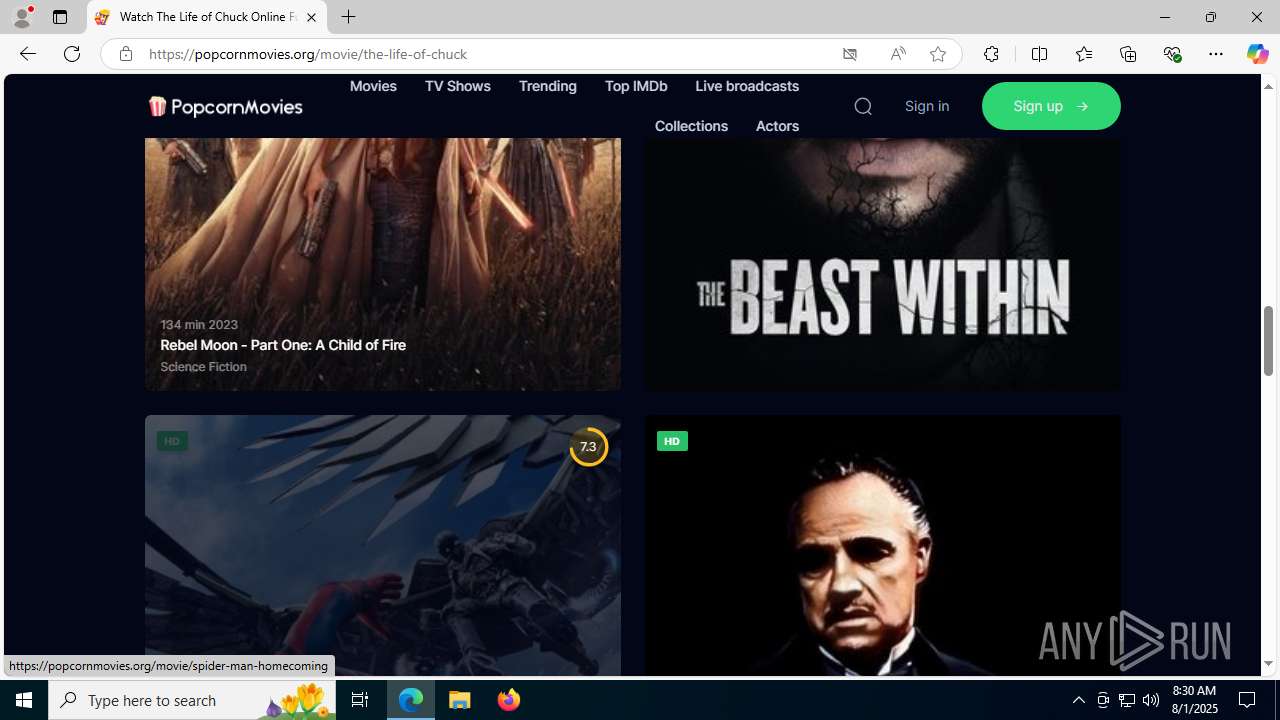View site information lock icon
1280x720 pixels.
pyautogui.click(x=126, y=54)
